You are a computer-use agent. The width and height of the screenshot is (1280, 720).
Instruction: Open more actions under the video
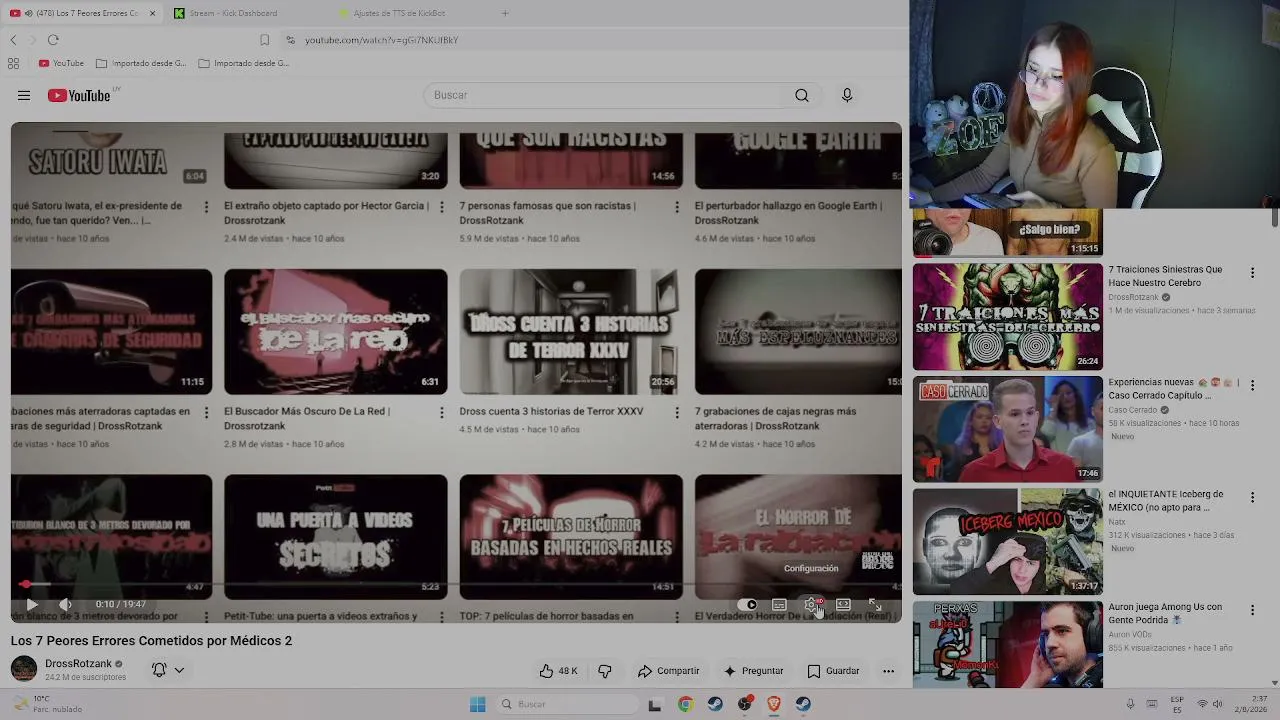point(888,671)
